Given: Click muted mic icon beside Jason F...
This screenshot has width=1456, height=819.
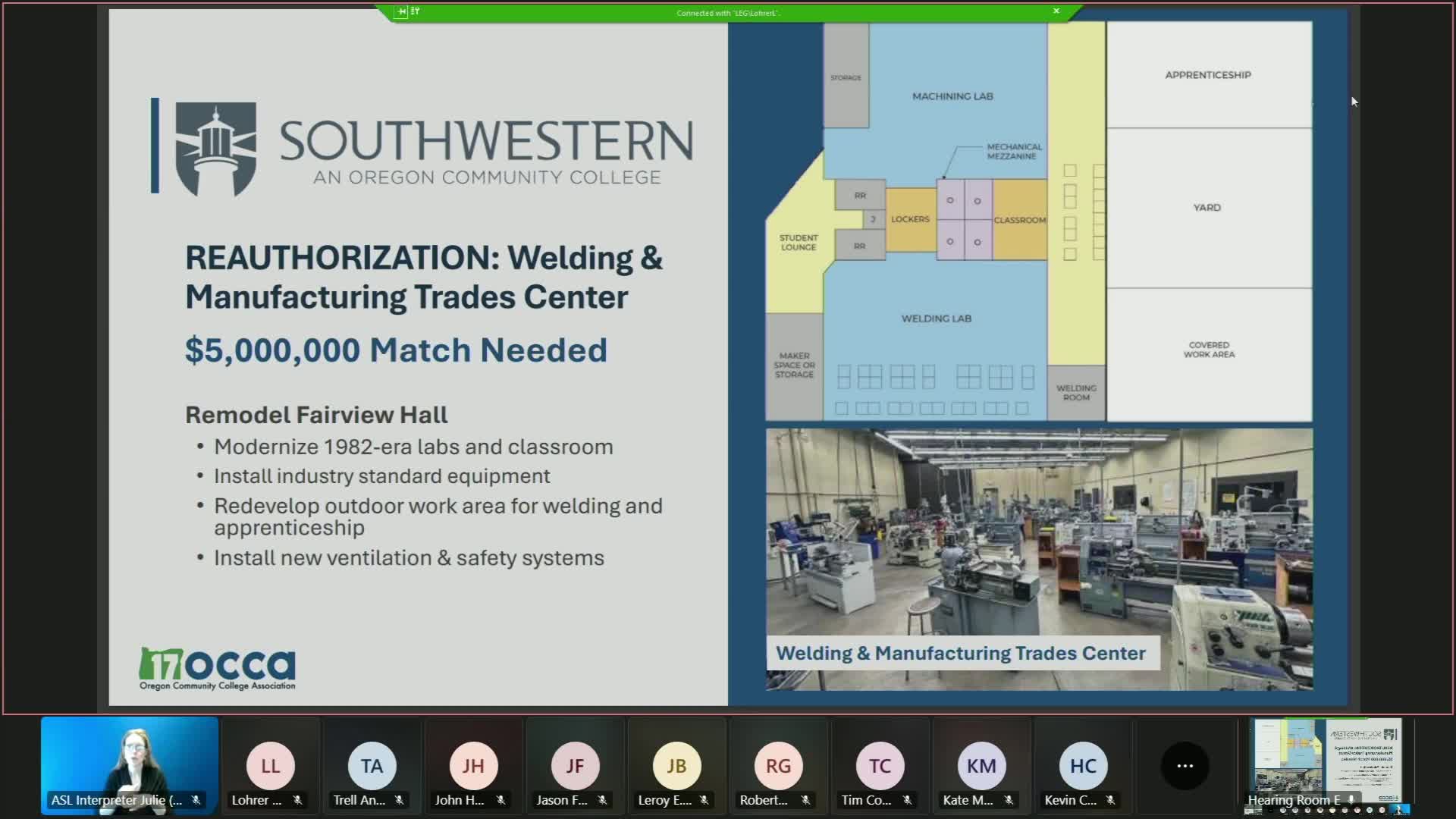Looking at the screenshot, I should pos(602,800).
